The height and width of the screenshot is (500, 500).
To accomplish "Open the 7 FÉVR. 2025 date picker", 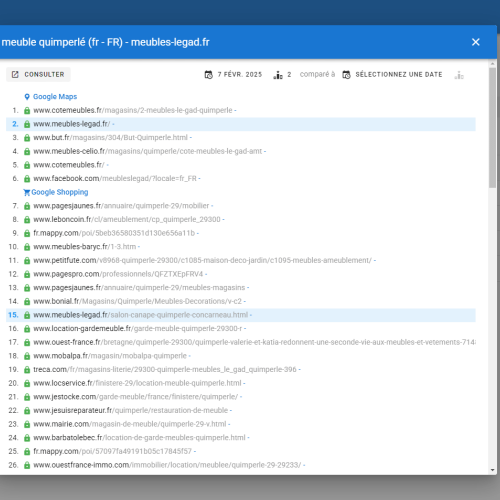I will tap(240, 74).
